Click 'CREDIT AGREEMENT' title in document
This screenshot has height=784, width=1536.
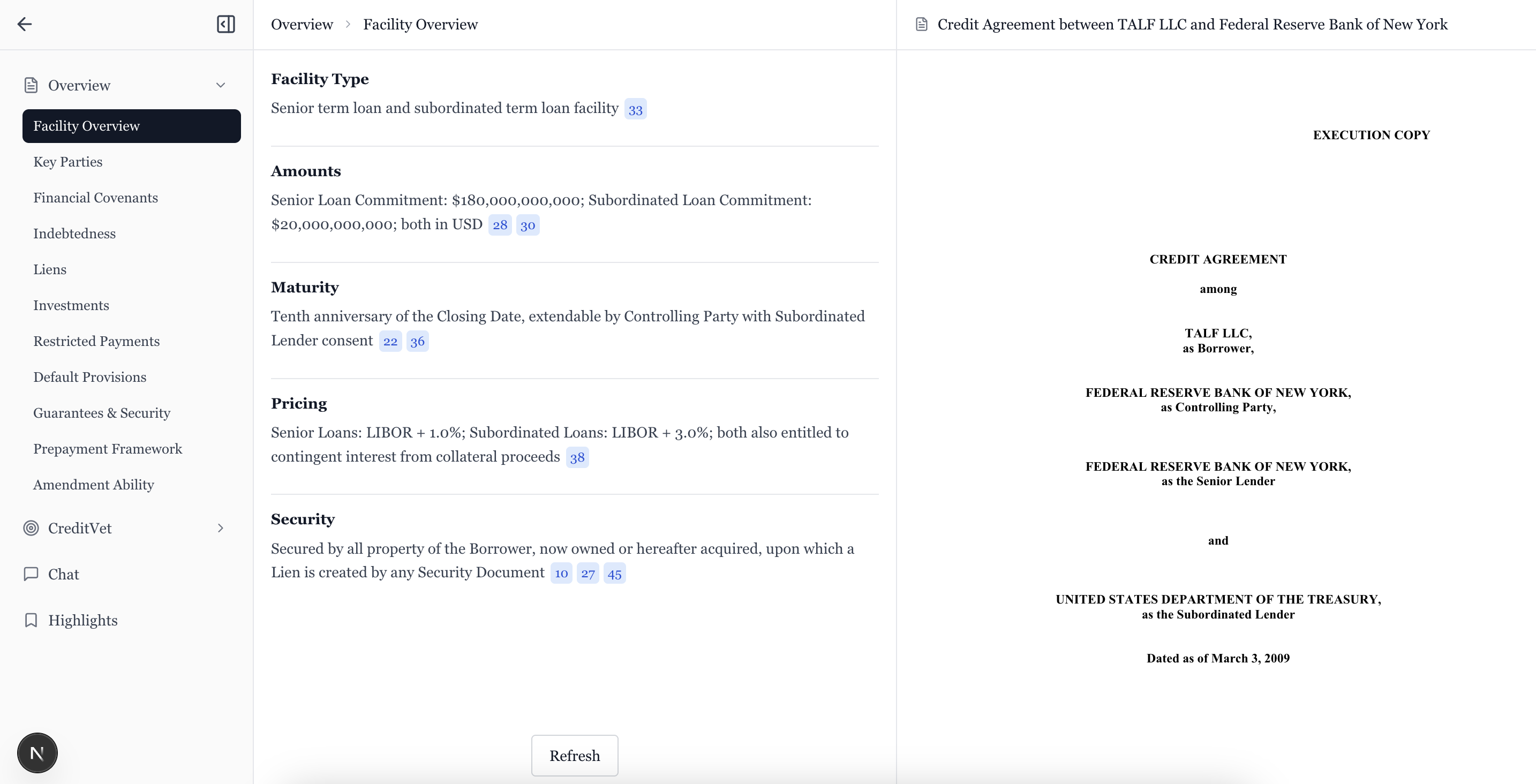click(x=1217, y=259)
